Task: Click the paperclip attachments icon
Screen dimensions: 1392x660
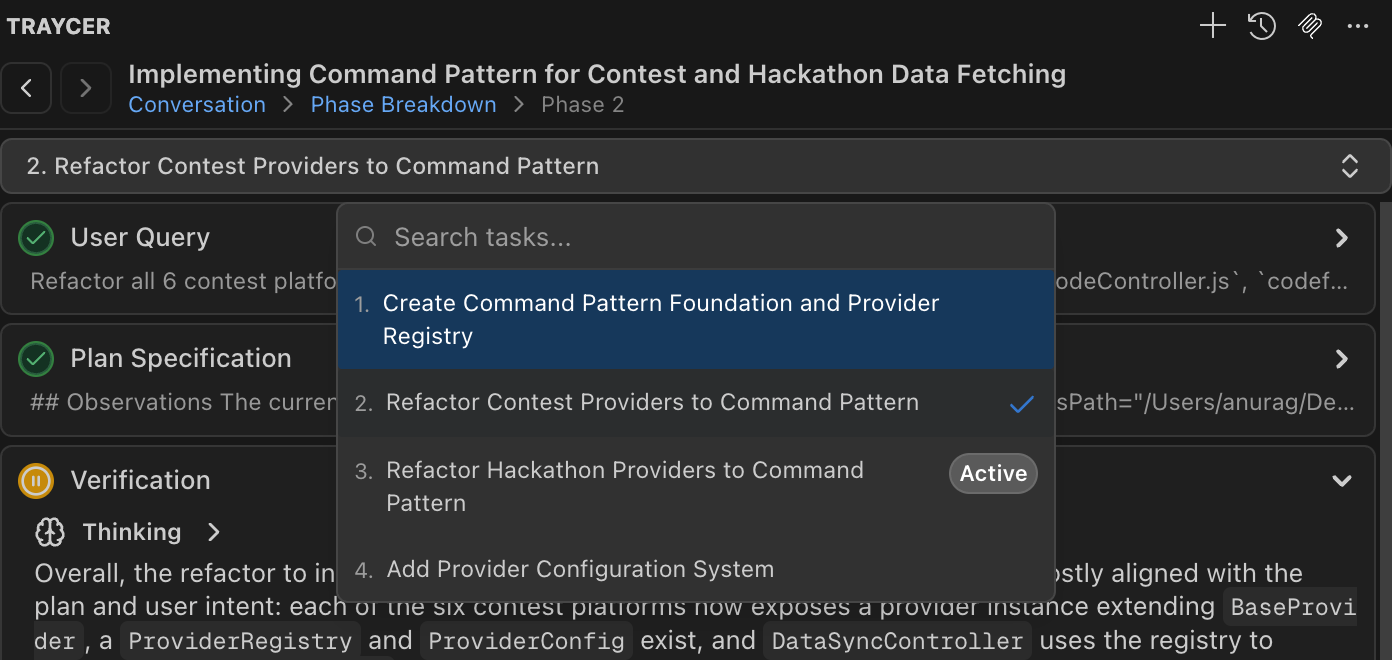Action: point(1309,26)
